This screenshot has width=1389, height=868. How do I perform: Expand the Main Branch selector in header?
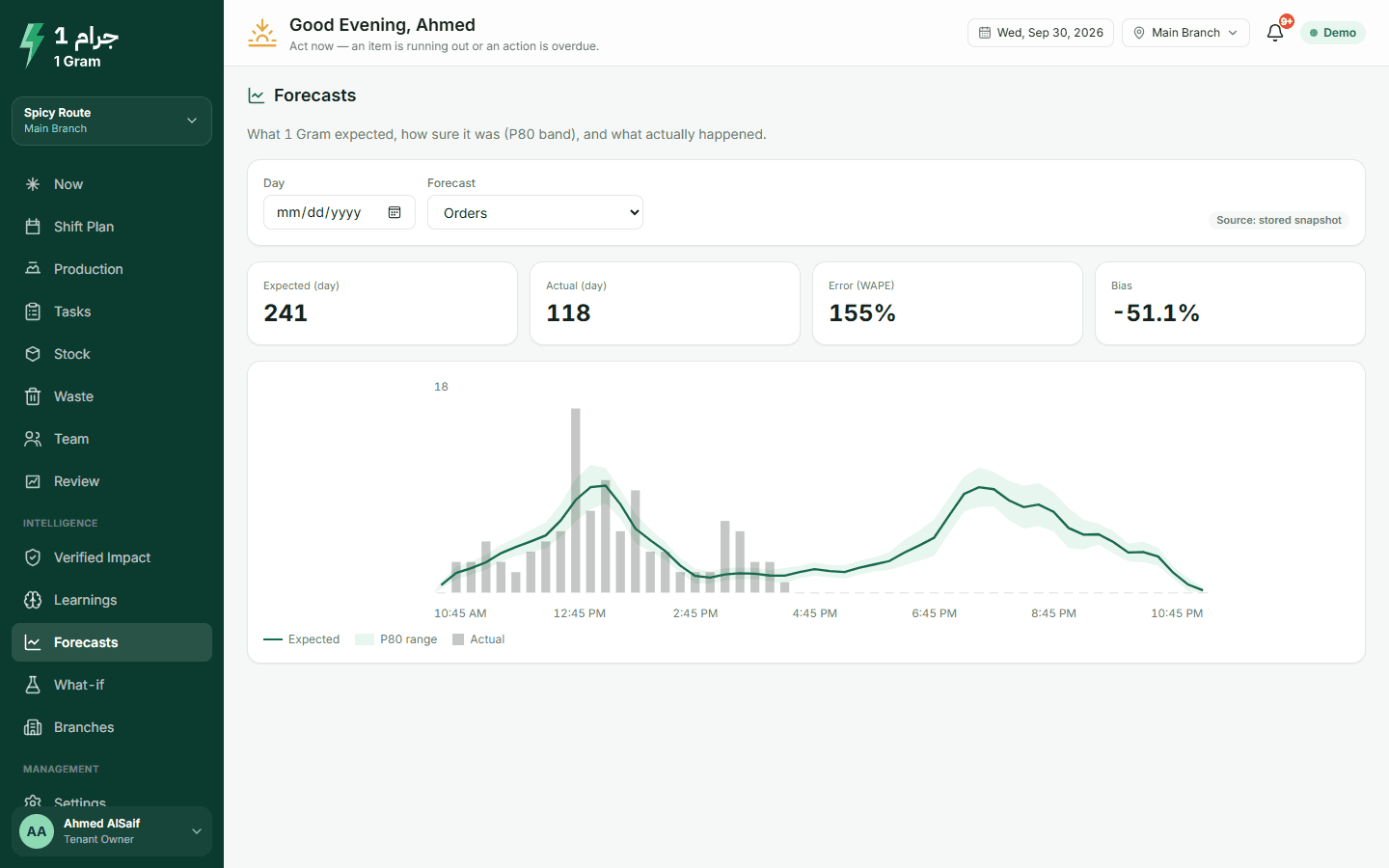pos(1185,33)
